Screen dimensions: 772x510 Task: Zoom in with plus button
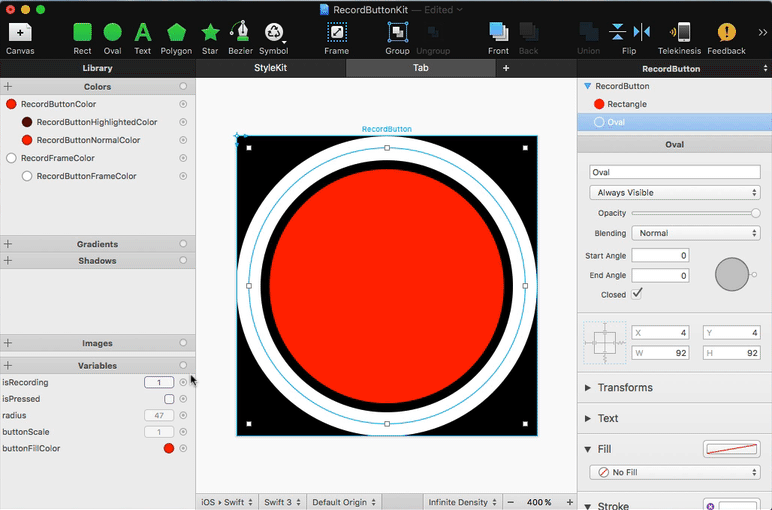(x=570, y=502)
